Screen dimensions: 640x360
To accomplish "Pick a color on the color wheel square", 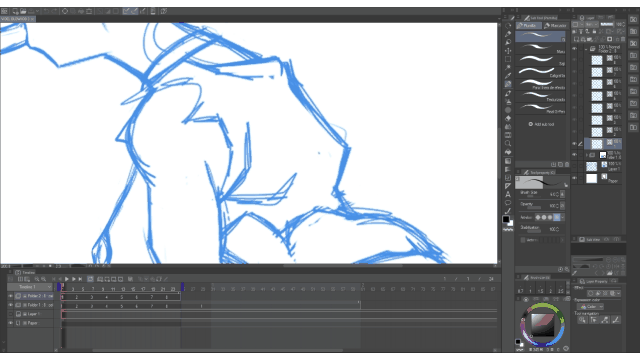I will point(542,325).
